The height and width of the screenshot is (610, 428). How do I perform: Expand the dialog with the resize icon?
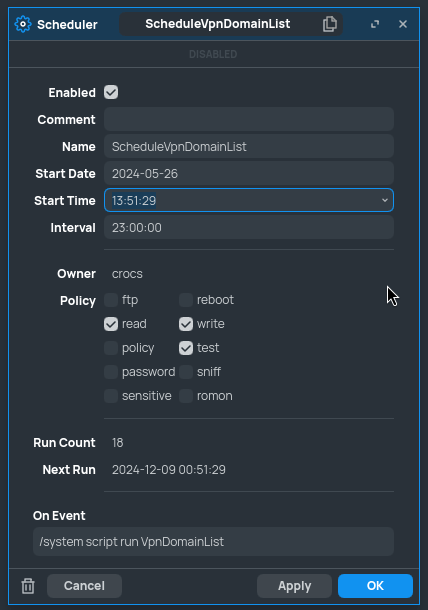375,24
